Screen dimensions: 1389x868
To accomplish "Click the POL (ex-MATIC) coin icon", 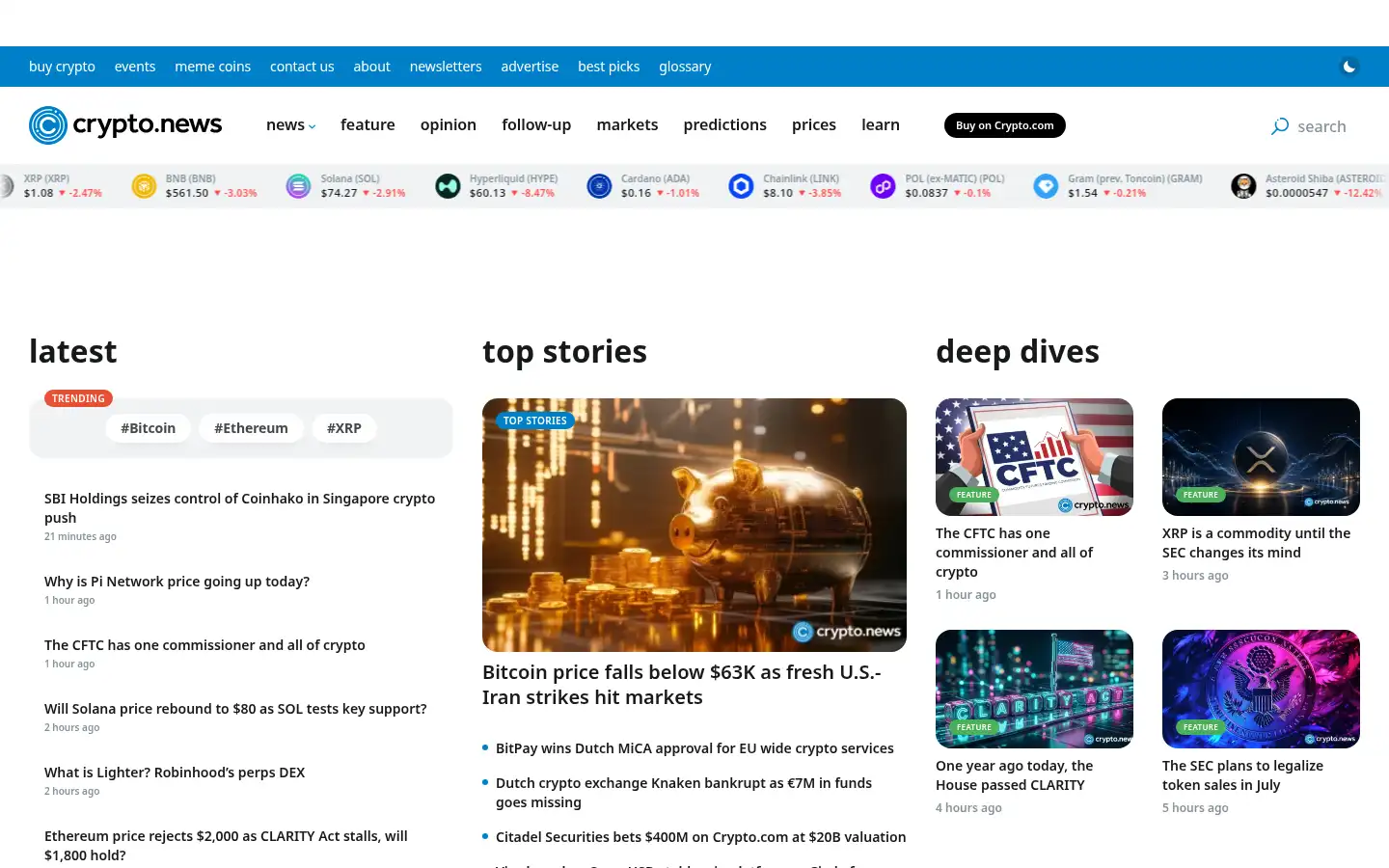I will pyautogui.click(x=883, y=186).
